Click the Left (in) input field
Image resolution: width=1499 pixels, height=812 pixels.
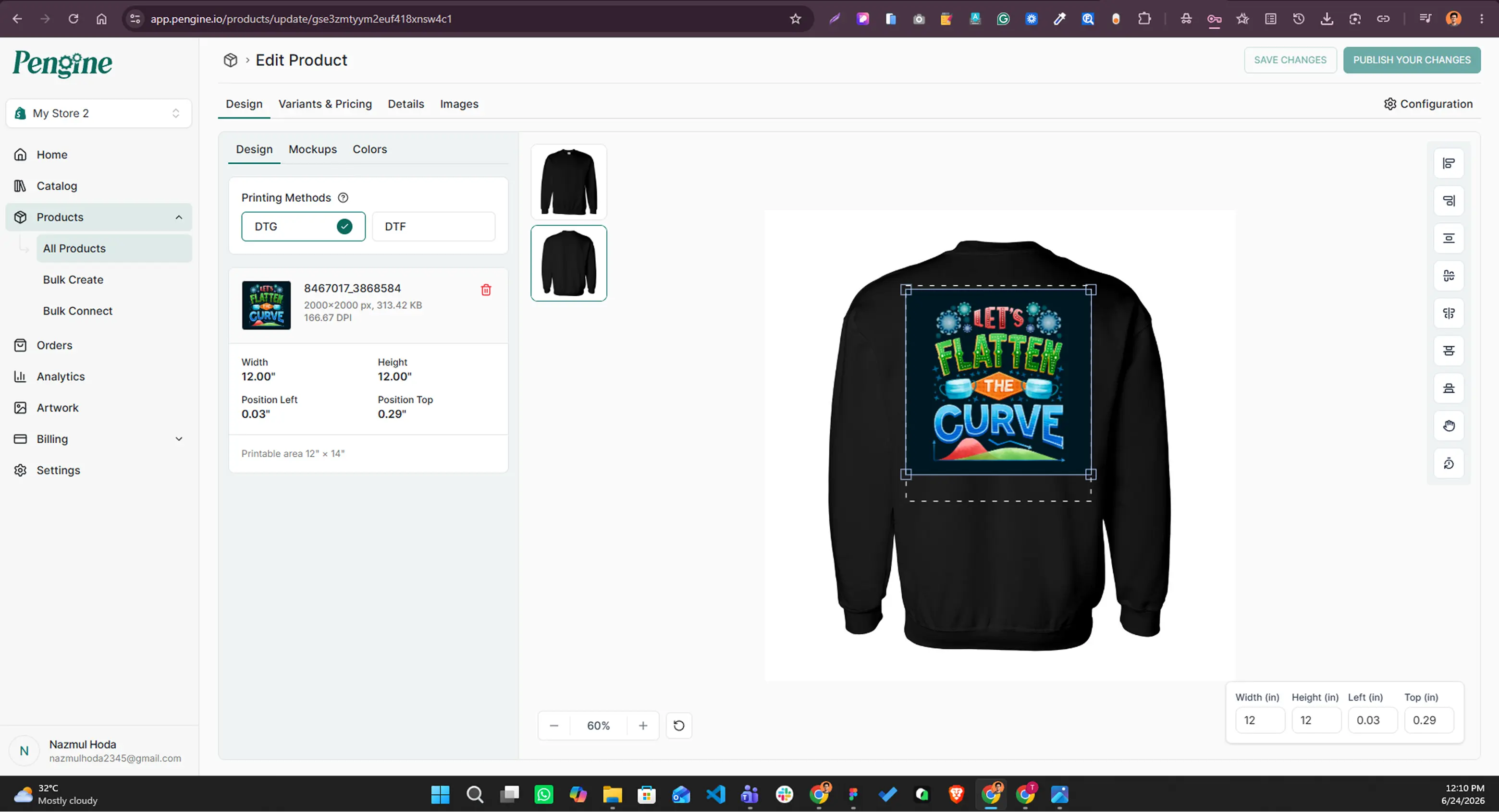pos(1373,720)
